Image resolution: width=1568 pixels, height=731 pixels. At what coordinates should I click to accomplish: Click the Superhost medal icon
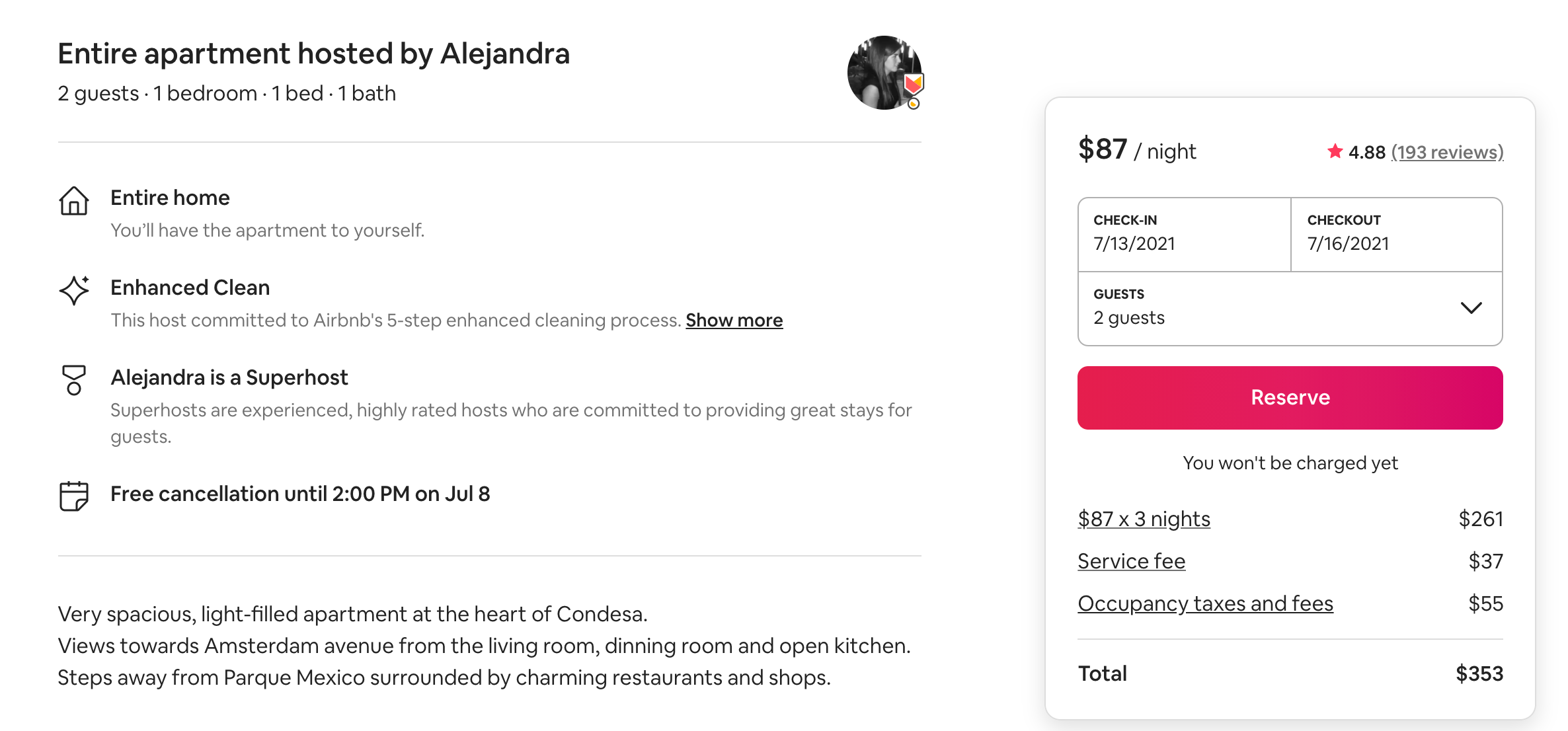point(73,380)
